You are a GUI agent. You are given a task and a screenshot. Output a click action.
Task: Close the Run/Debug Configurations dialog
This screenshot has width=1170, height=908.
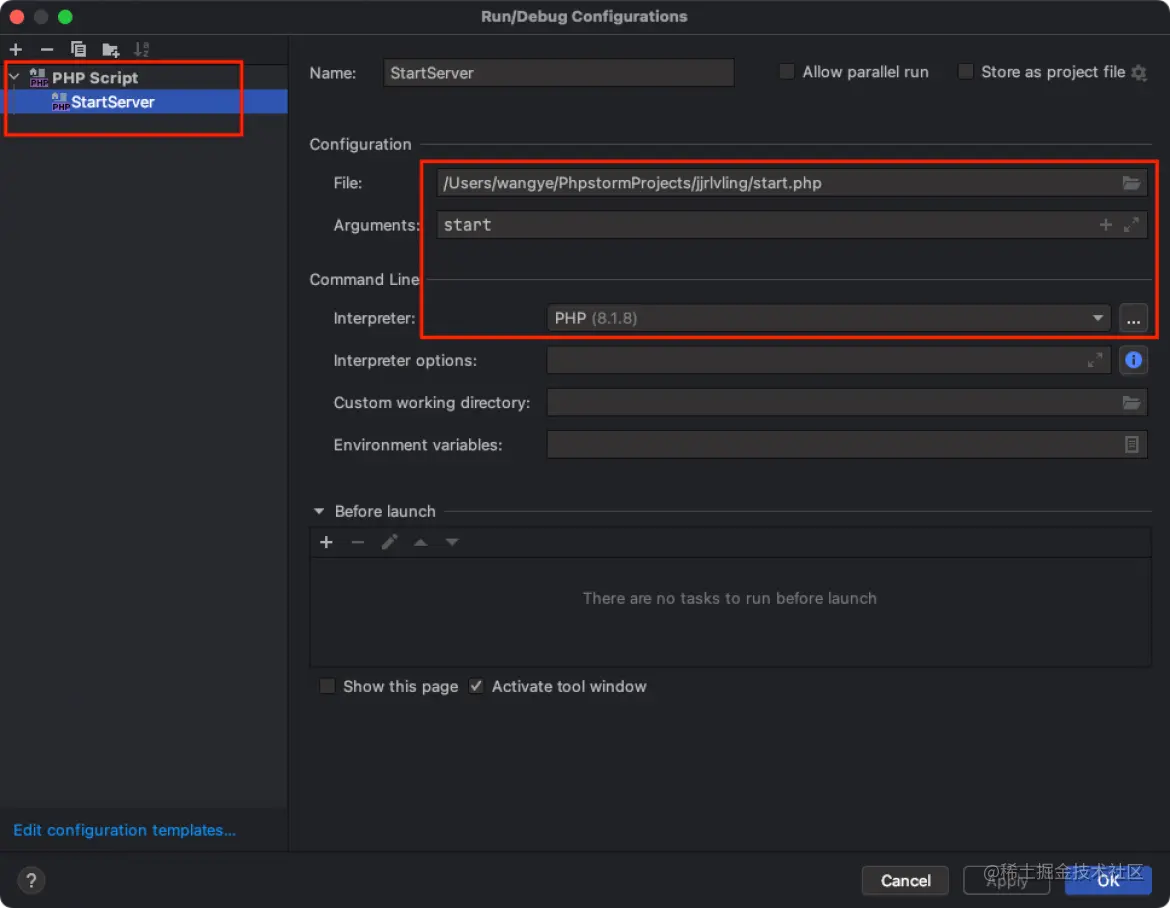16,16
